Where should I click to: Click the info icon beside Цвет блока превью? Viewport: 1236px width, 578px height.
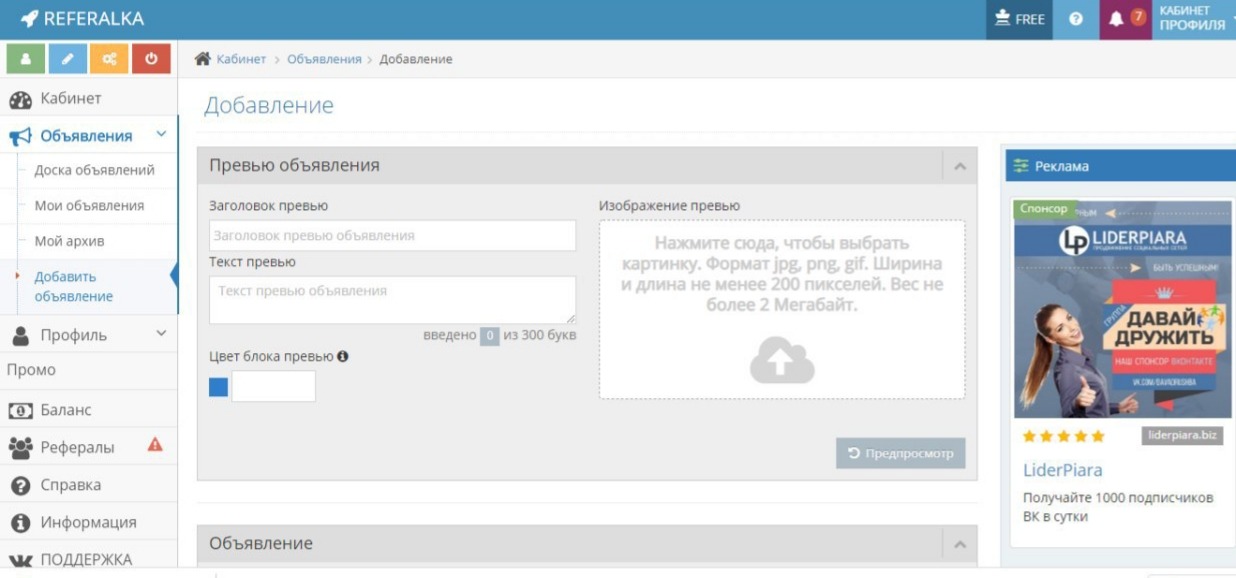click(342, 356)
